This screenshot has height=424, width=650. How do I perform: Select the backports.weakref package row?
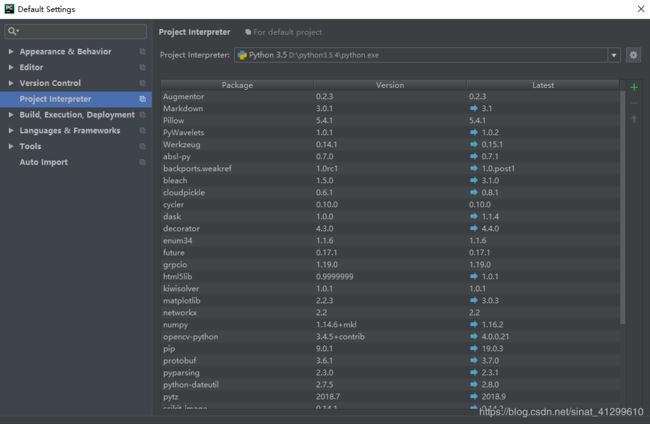coord(390,168)
